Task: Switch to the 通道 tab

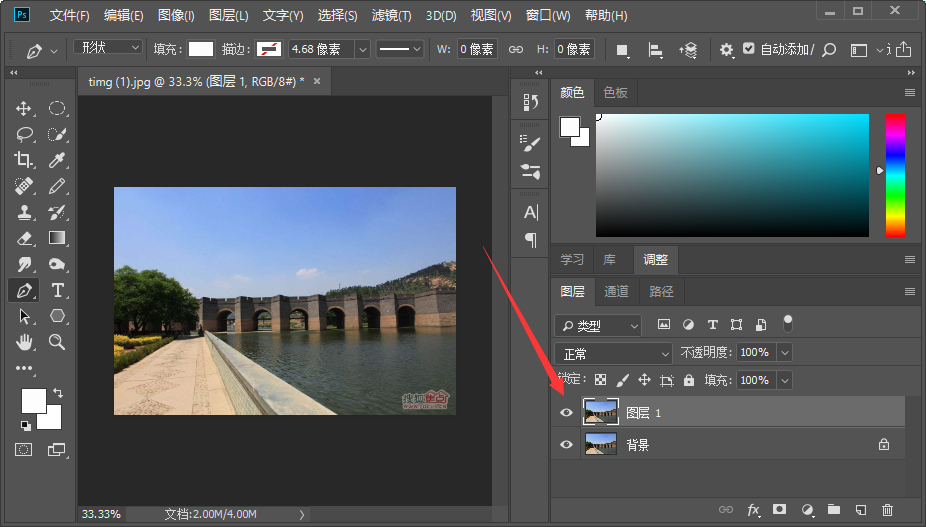Action: click(x=616, y=292)
